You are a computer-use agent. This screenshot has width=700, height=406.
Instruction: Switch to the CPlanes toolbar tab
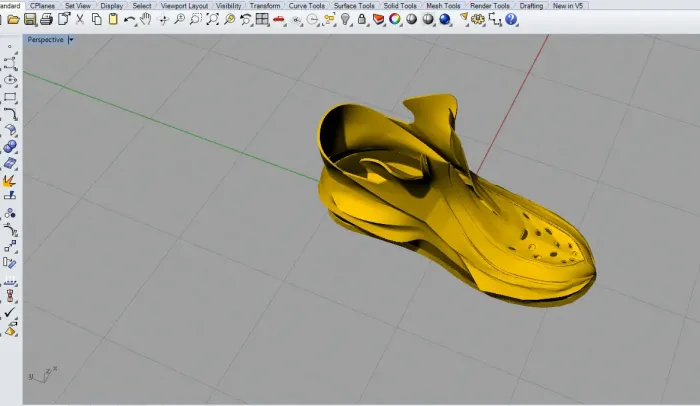(42, 6)
